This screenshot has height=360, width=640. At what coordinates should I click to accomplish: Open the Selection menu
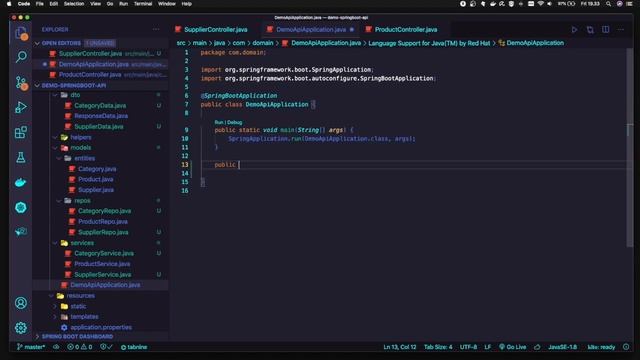pyautogui.click(x=74, y=4)
